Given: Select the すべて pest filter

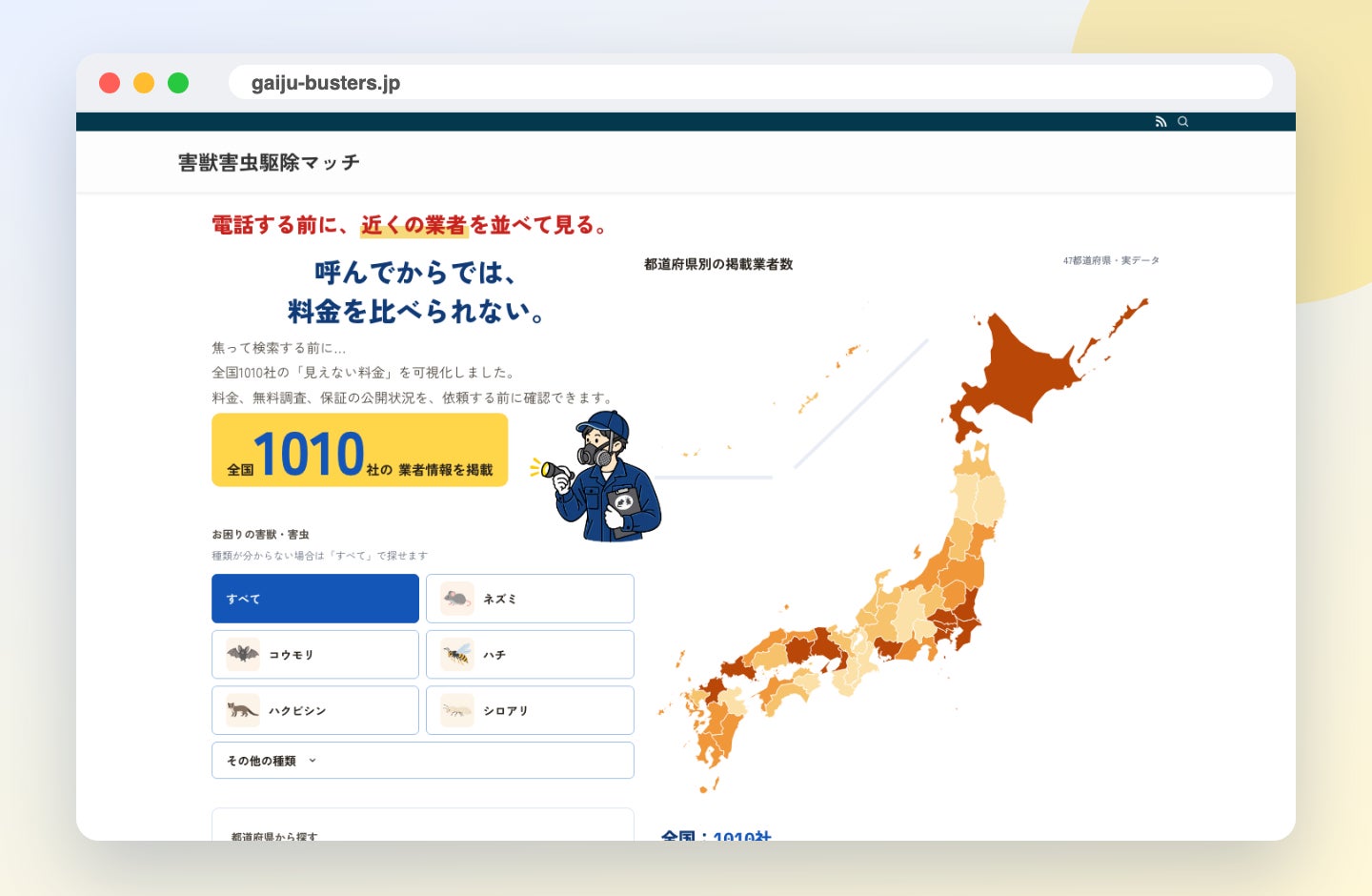Looking at the screenshot, I should [x=315, y=599].
